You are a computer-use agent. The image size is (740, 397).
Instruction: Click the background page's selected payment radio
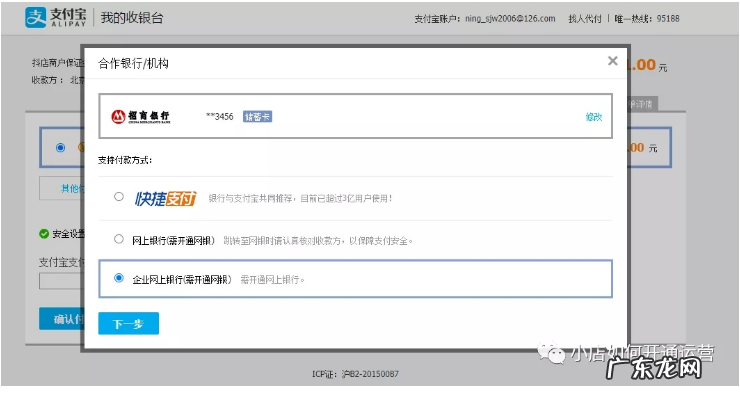[60, 148]
